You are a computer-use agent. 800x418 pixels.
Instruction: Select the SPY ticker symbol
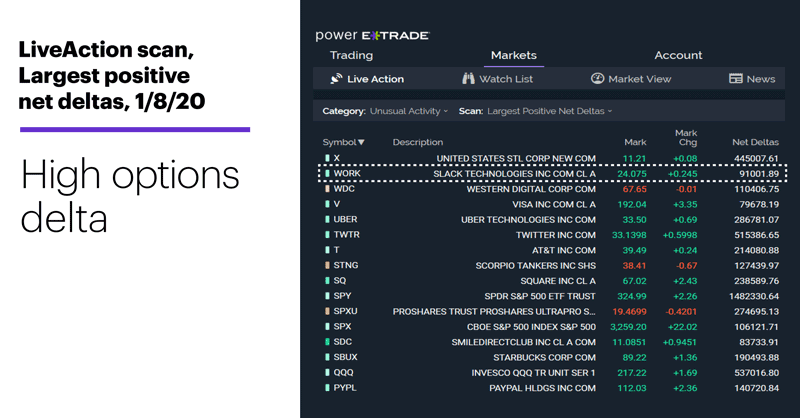[342, 296]
